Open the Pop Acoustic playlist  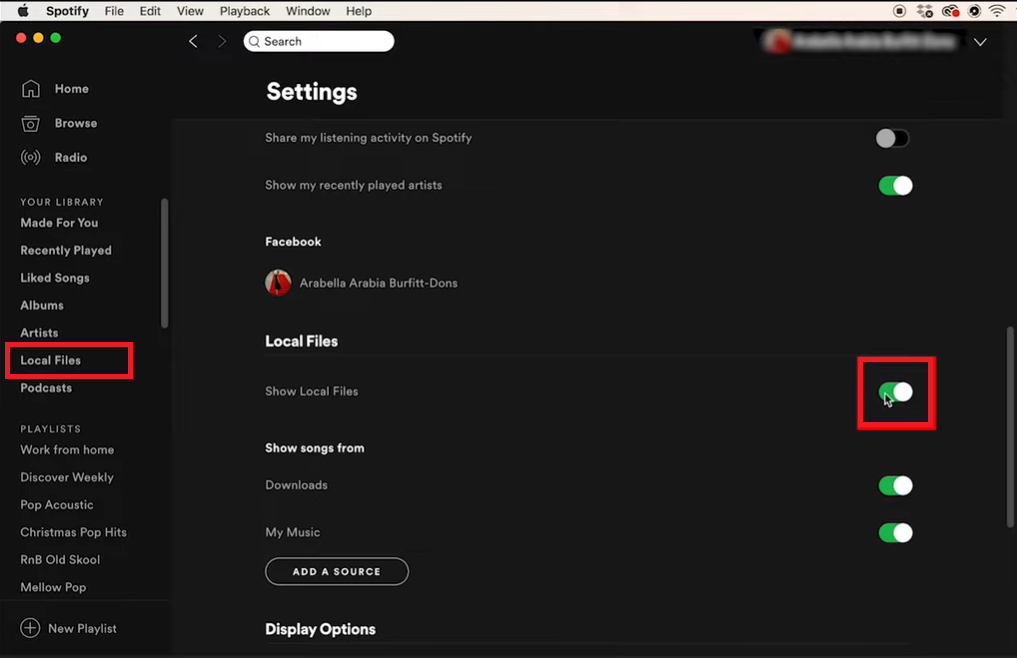pyautogui.click(x=57, y=505)
